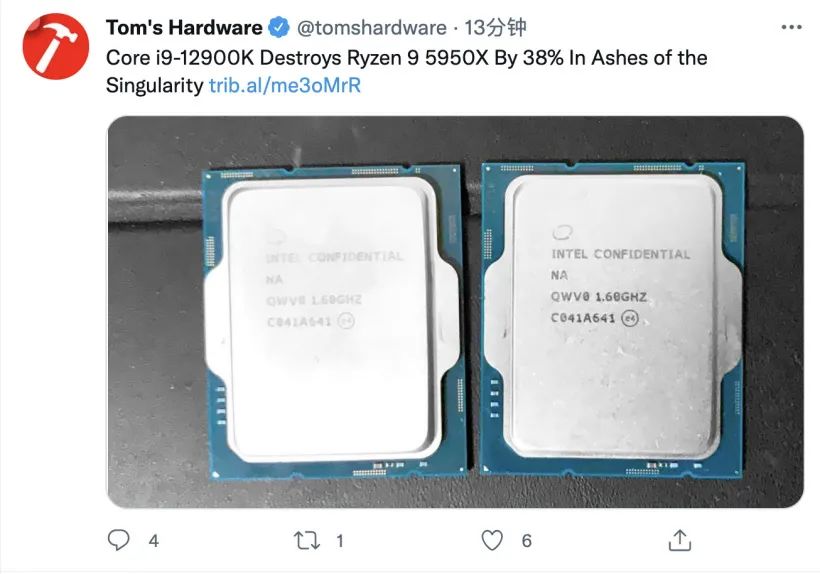Open the @tomshardware handle

[x=372, y=28]
